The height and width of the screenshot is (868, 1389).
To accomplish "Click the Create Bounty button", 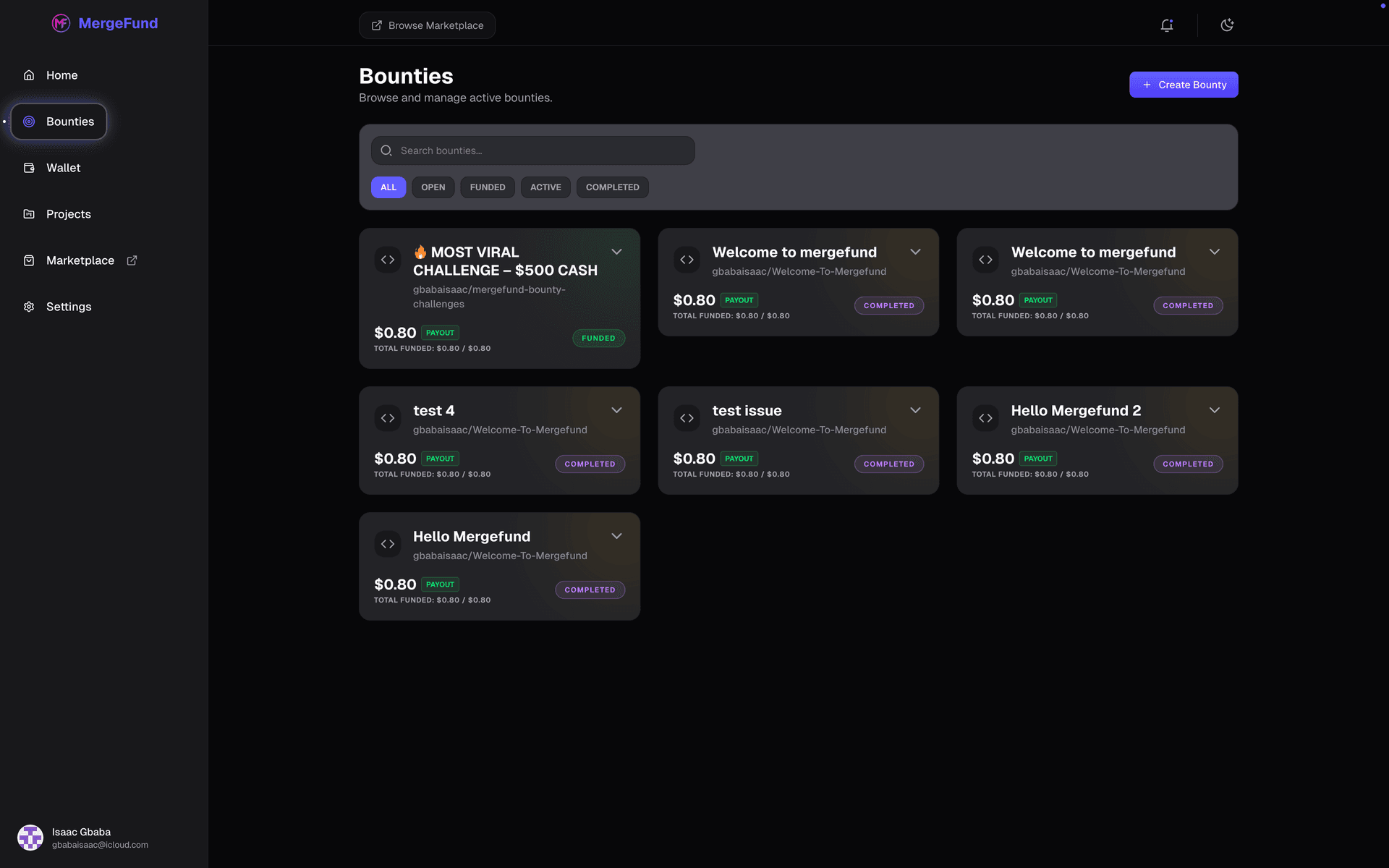I will (x=1183, y=84).
